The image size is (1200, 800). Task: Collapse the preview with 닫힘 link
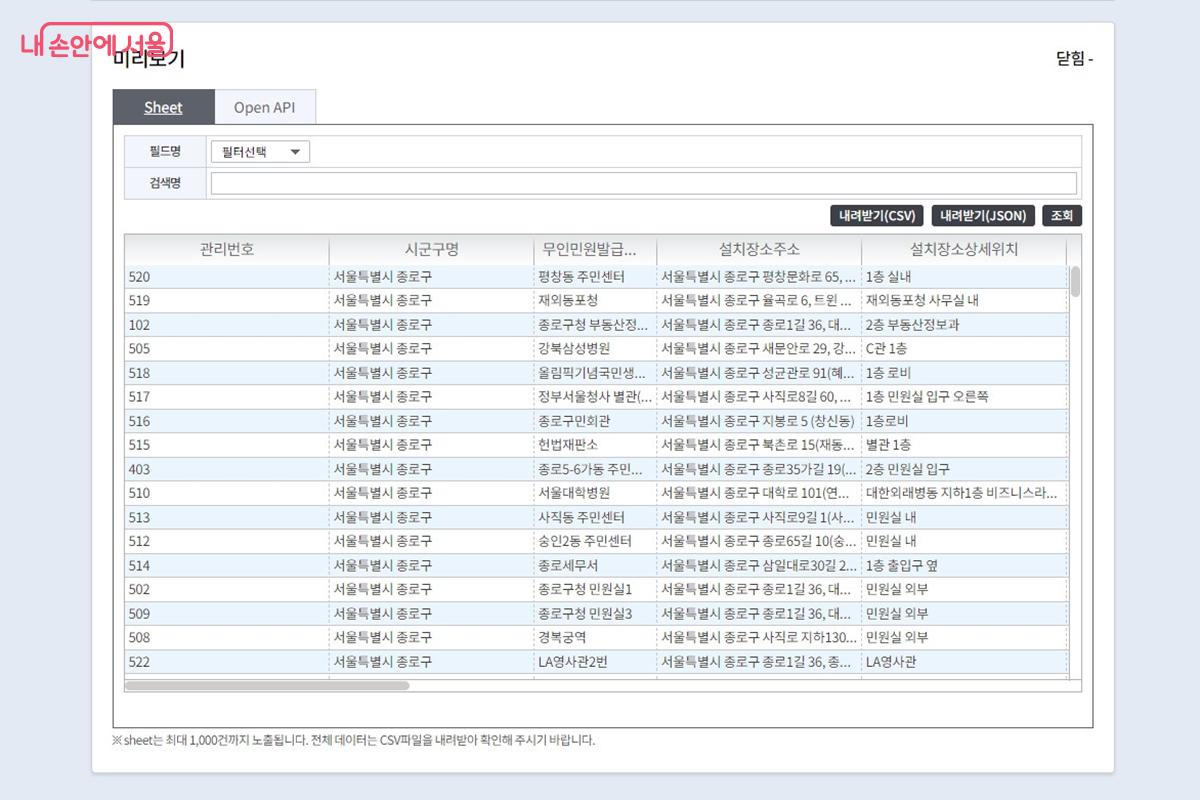[x=1074, y=59]
